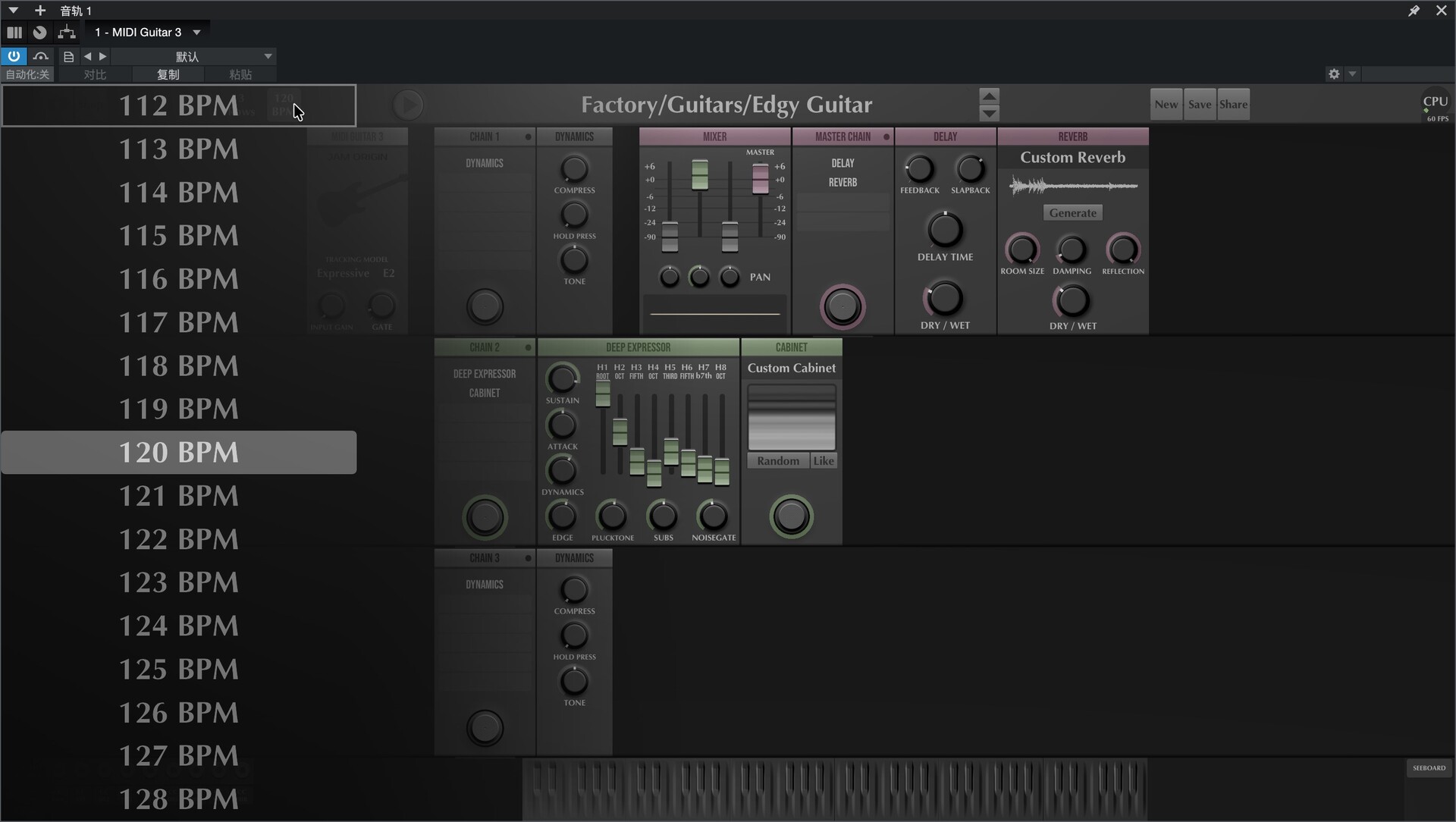Click the Master fader in Mixer
Screen dimensions: 1456x822
(x=760, y=179)
